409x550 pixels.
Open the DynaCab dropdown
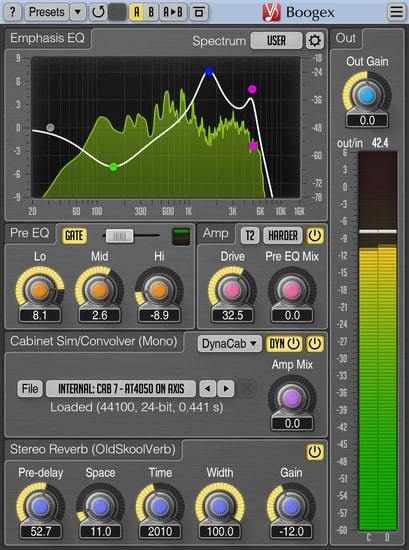tap(229, 344)
